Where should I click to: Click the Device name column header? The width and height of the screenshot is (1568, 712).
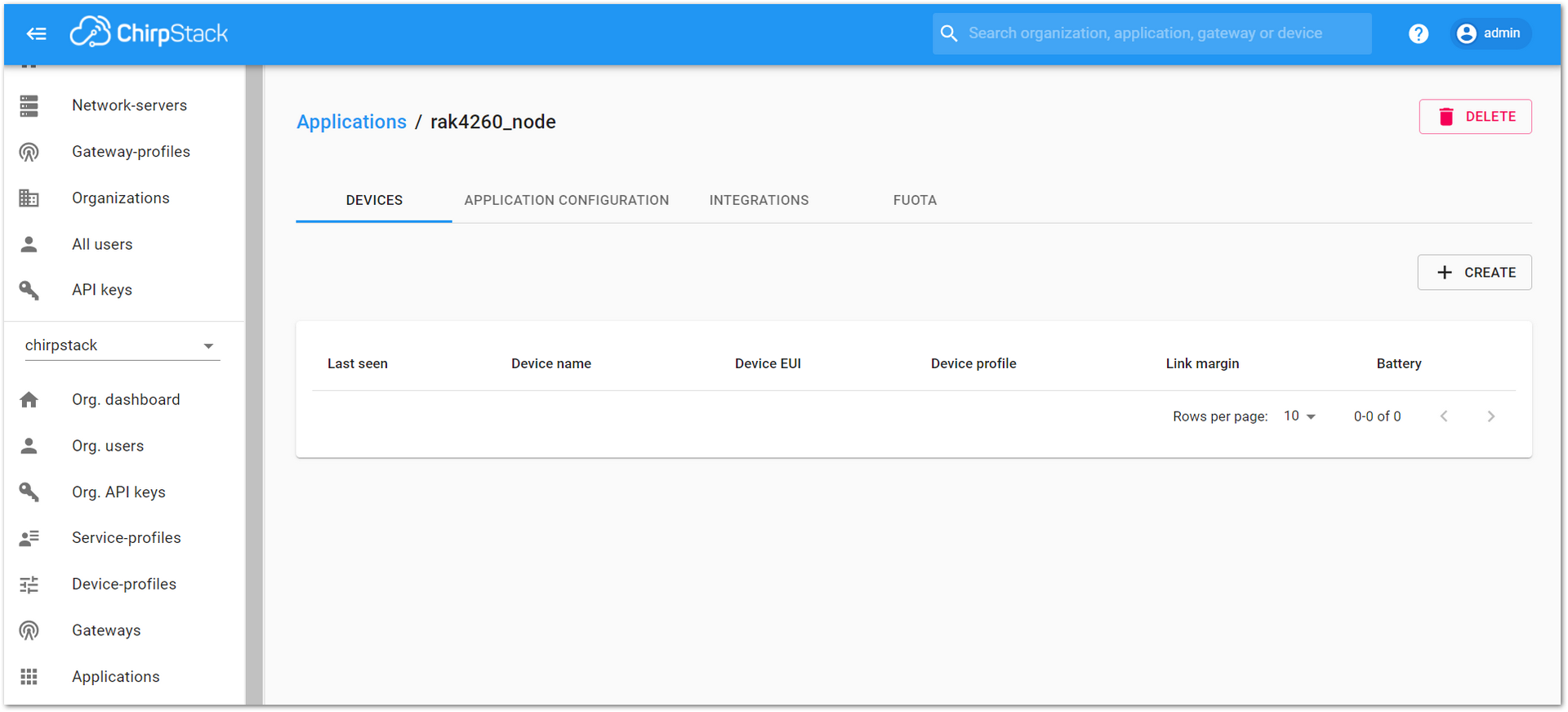[x=551, y=363]
